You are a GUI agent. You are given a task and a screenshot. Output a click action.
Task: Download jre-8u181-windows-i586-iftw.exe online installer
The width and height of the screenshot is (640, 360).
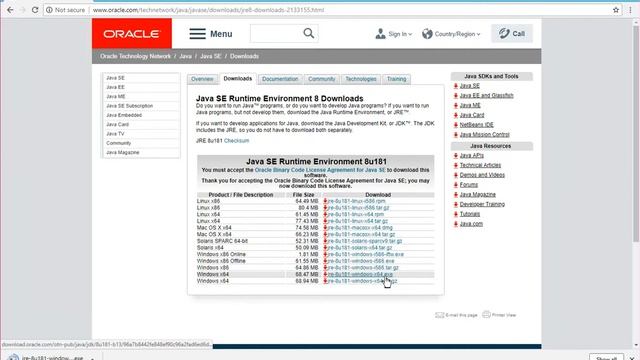tap(366, 254)
